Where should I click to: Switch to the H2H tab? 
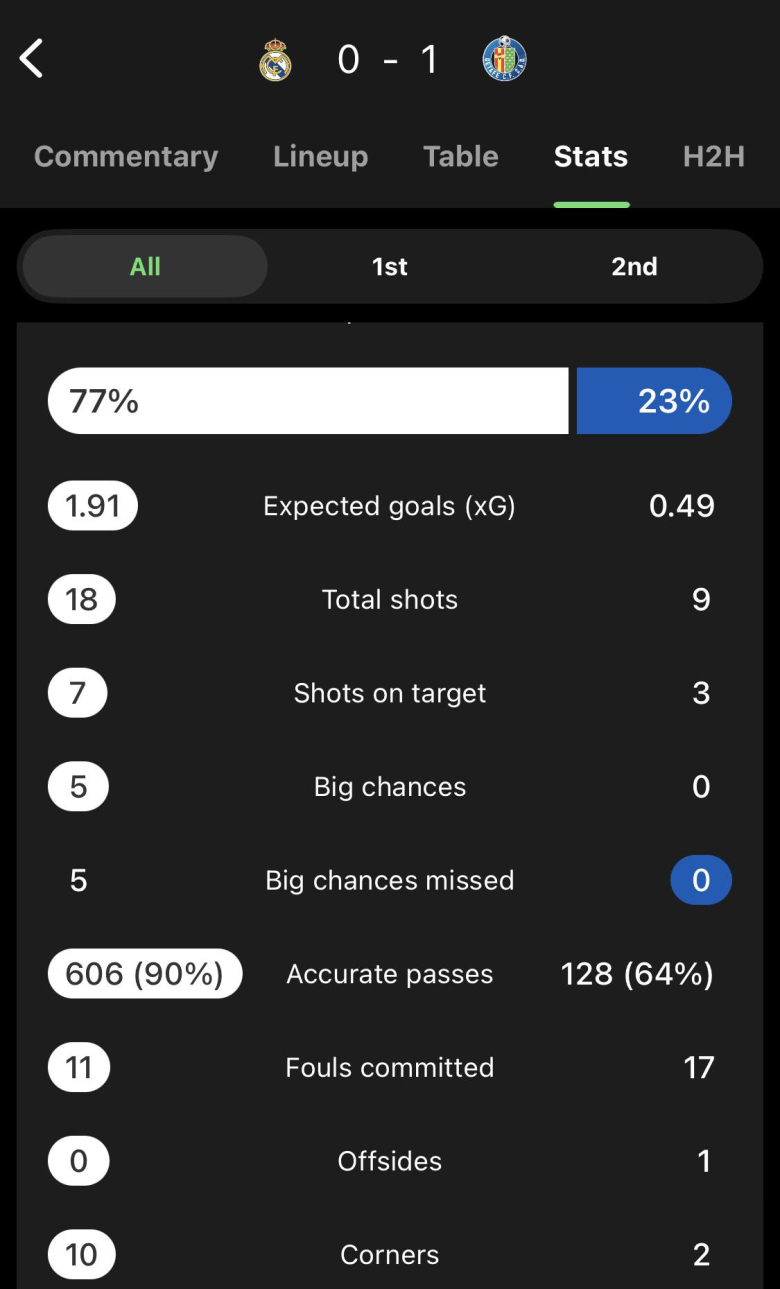[713, 157]
